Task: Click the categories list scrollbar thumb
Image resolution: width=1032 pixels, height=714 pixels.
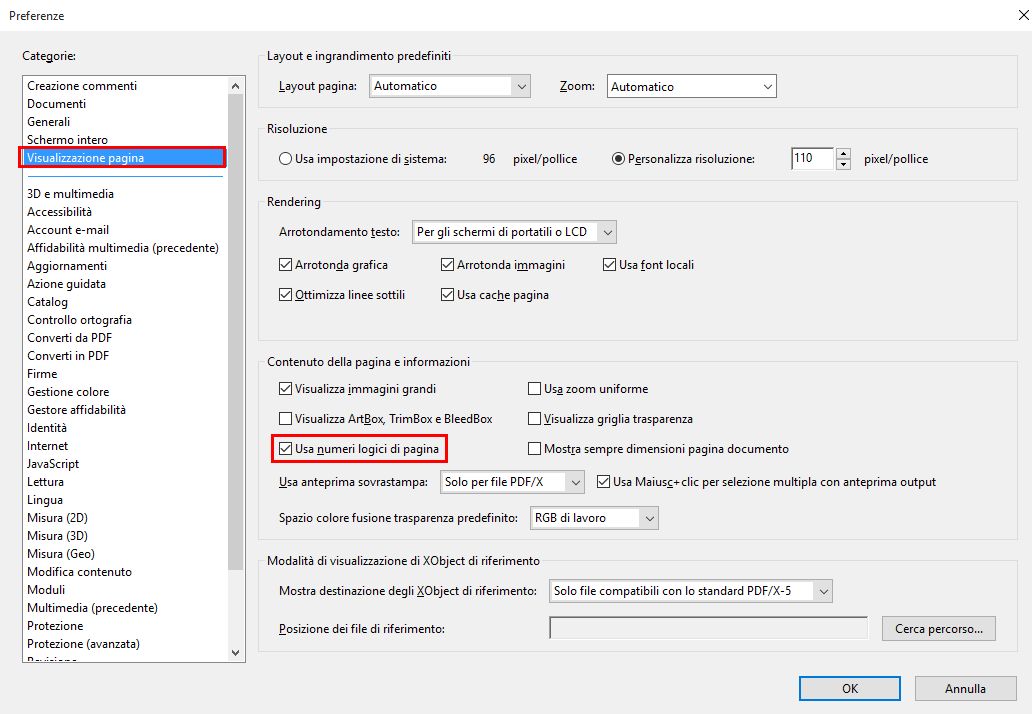Action: (x=236, y=332)
